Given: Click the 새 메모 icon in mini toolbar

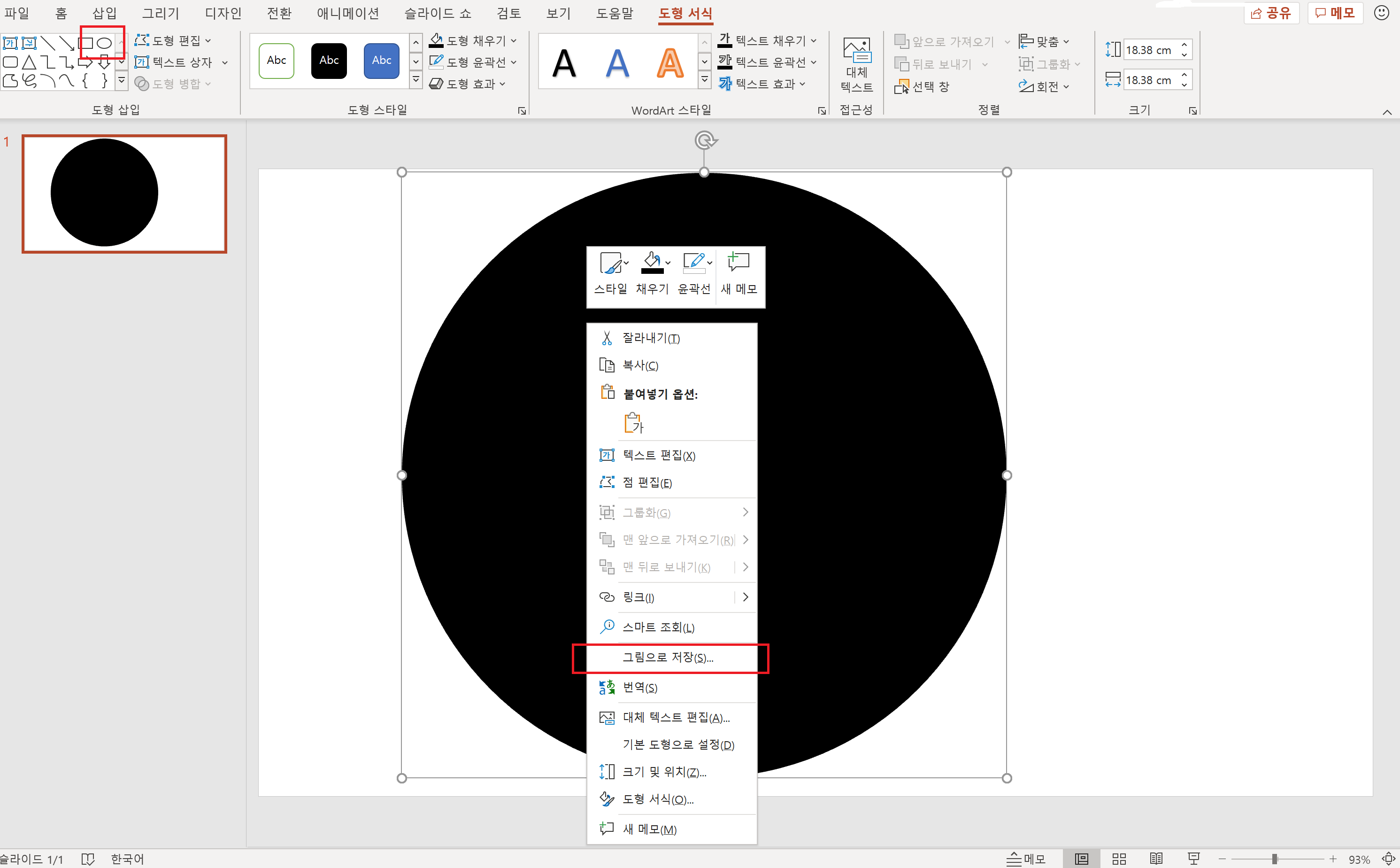Looking at the screenshot, I should 739,273.
